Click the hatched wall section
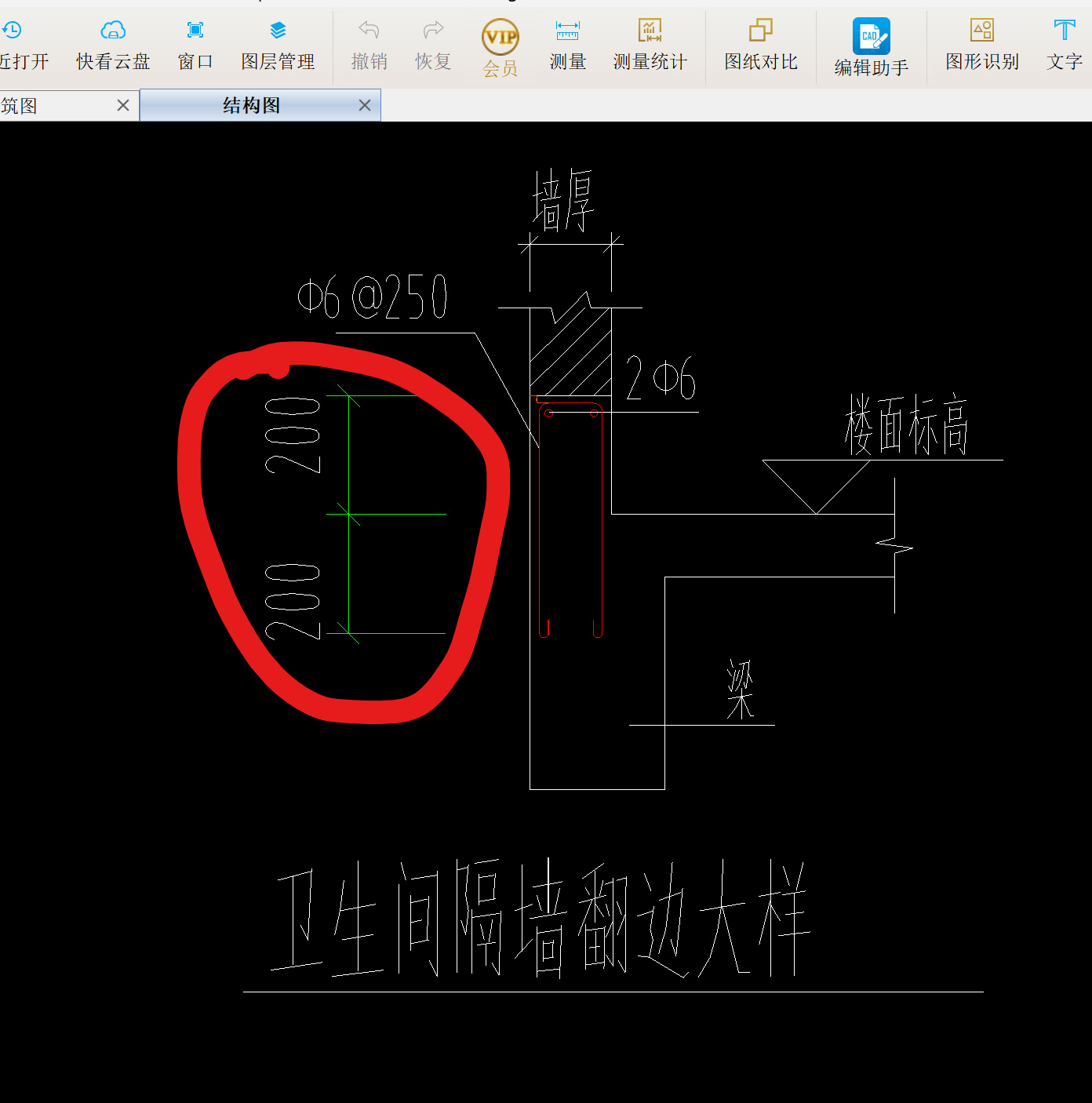The height and width of the screenshot is (1103, 1092). [x=570, y=351]
